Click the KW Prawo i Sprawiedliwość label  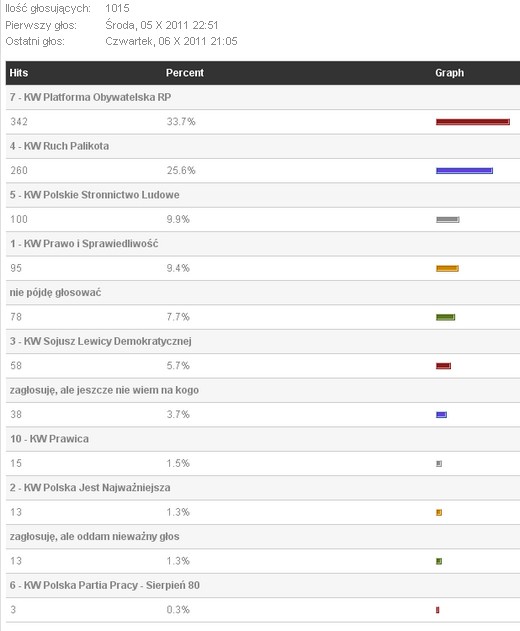point(84,243)
